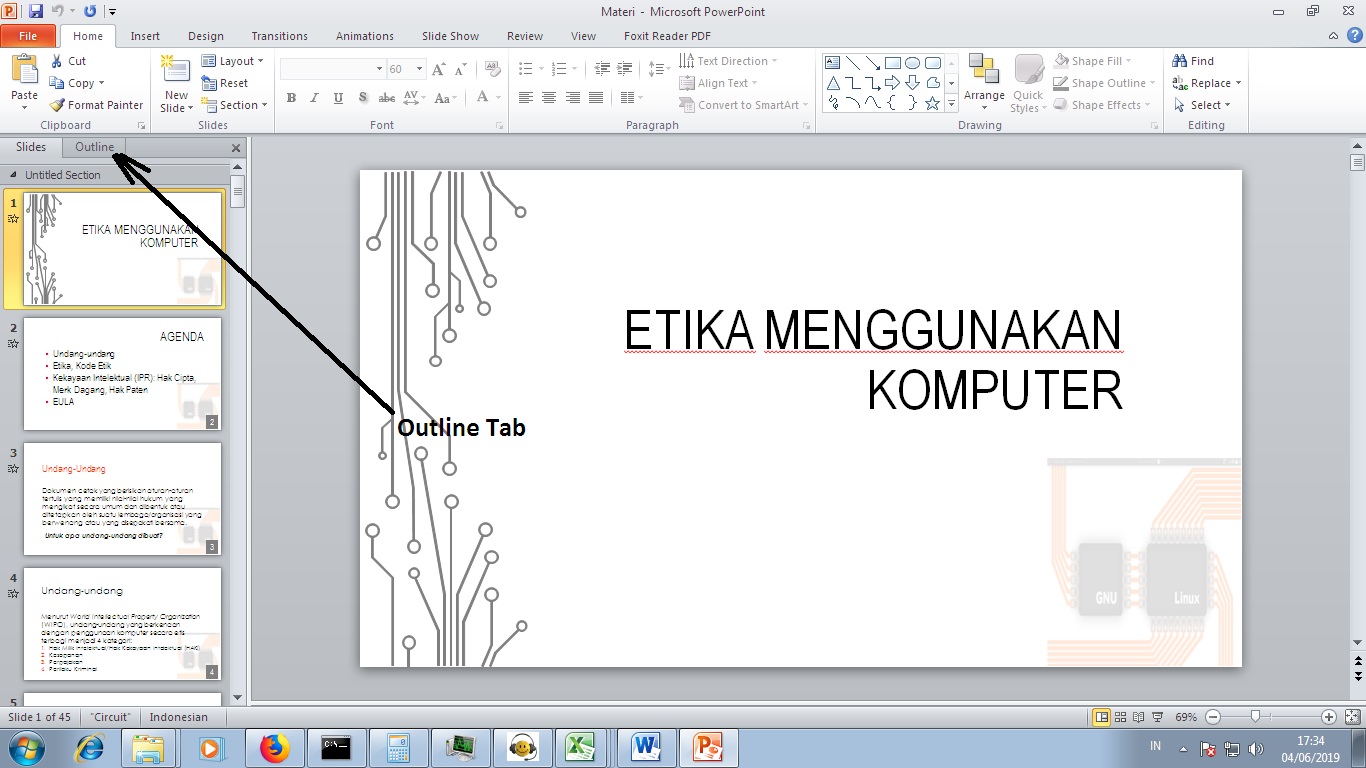The image size is (1366, 768).
Task: Toggle bold formatting
Action: [291, 98]
